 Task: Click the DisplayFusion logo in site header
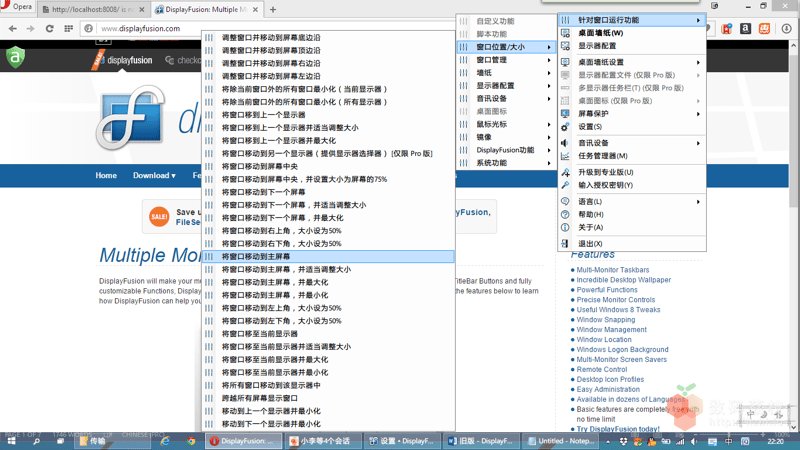point(124,60)
